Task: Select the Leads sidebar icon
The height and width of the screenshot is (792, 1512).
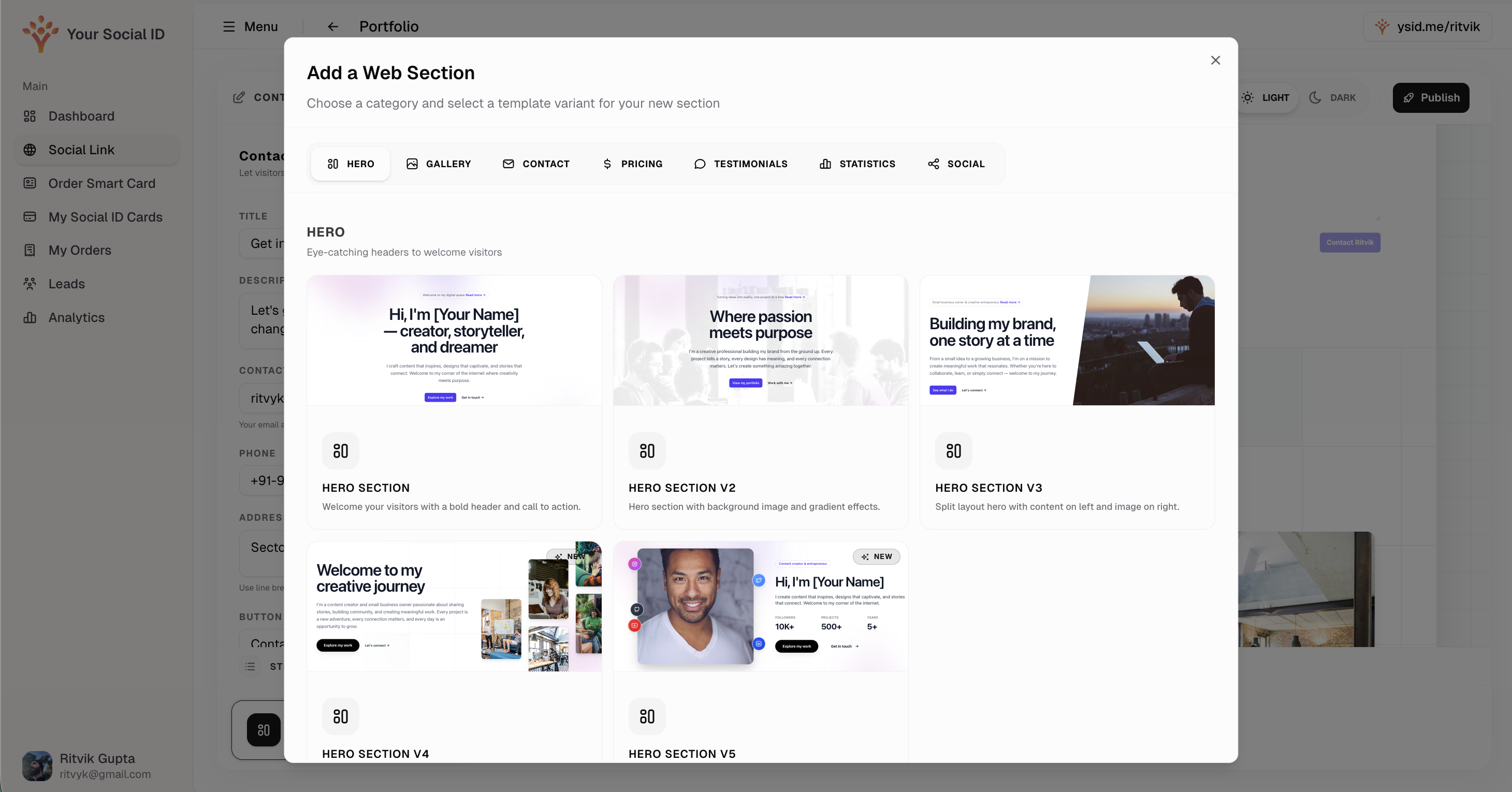Action: (x=30, y=283)
